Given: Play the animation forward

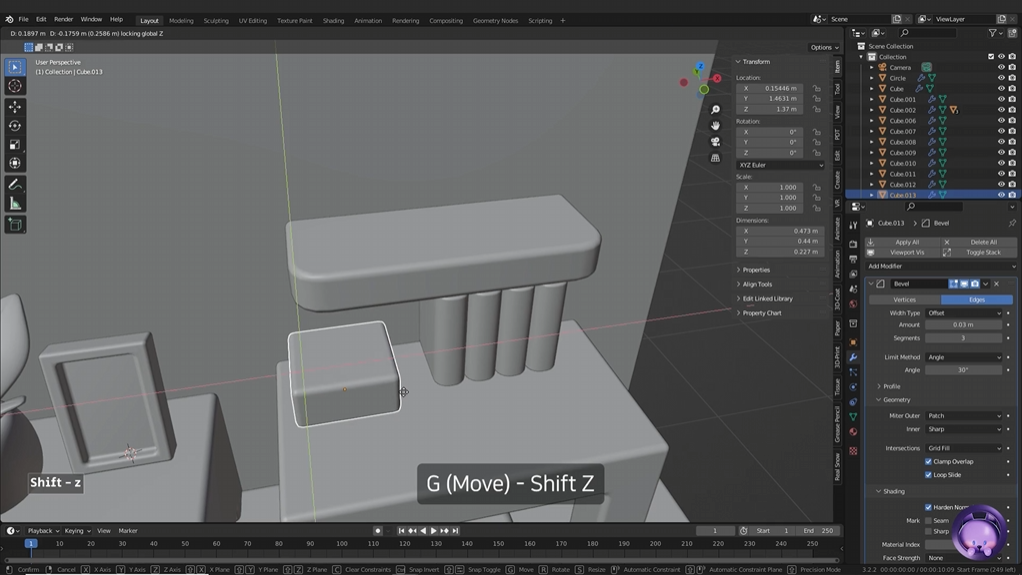Looking at the screenshot, I should coord(433,531).
